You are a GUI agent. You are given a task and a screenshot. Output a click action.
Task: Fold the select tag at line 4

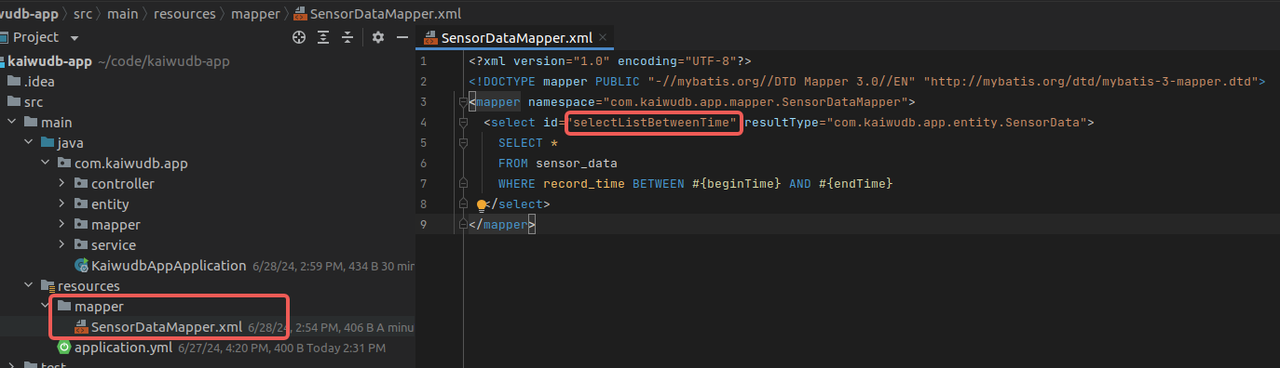pyautogui.click(x=463, y=123)
